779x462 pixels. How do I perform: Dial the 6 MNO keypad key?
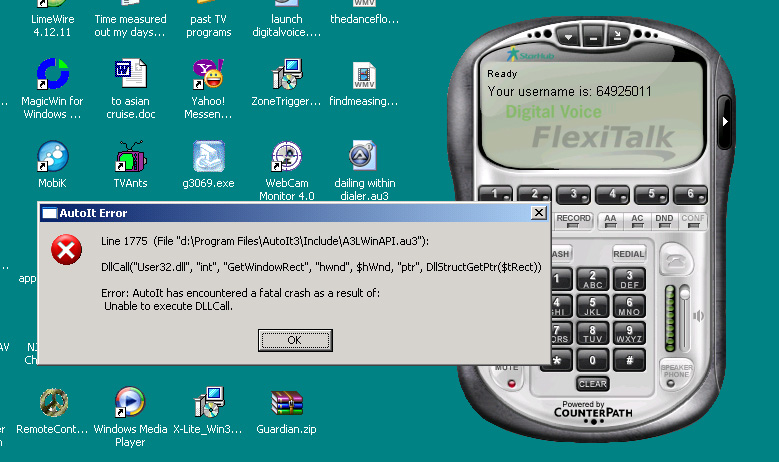[x=629, y=306]
